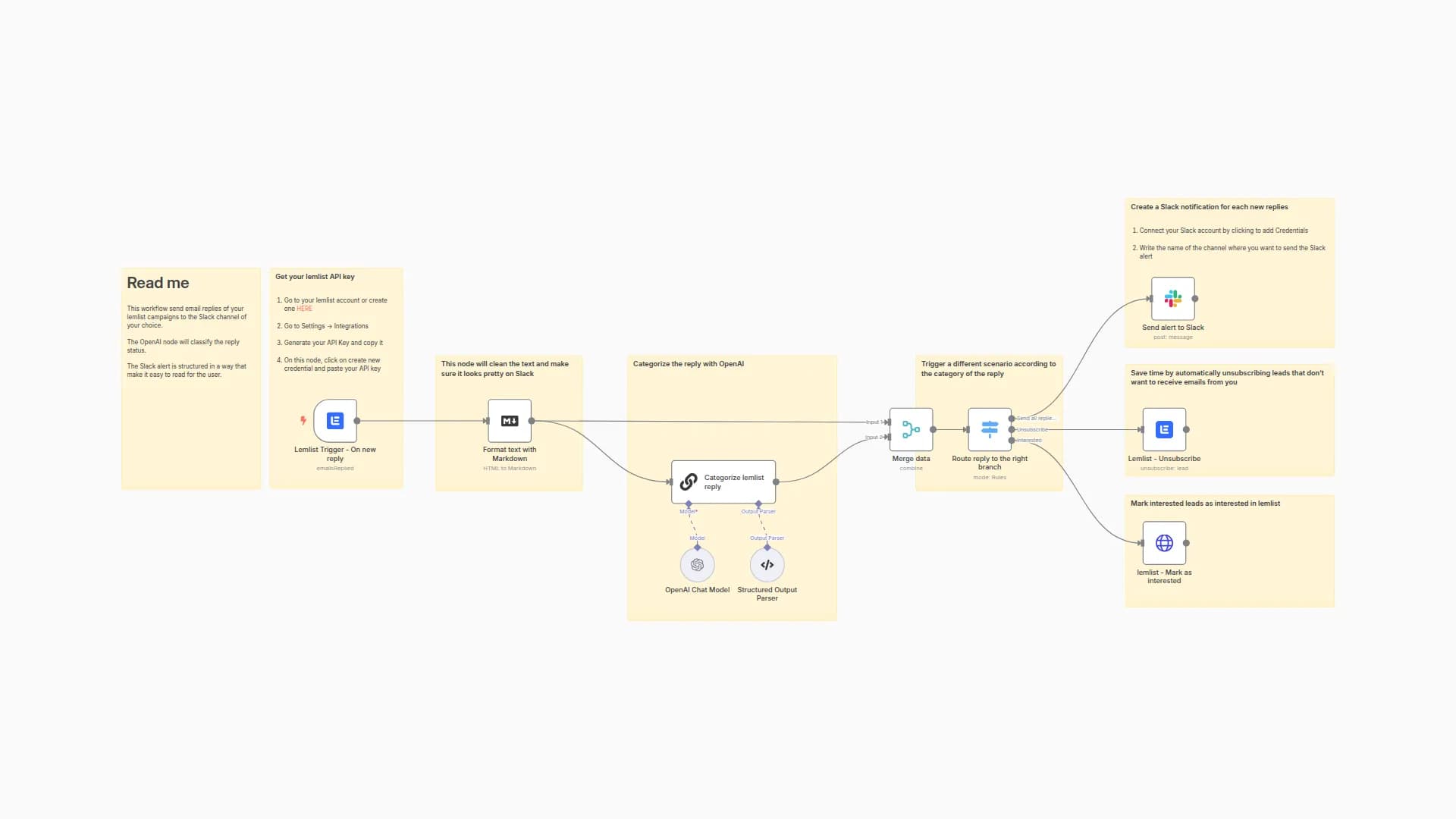This screenshot has height=819, width=1456.
Task: Open the Format text with Markdown node
Action: [x=510, y=421]
